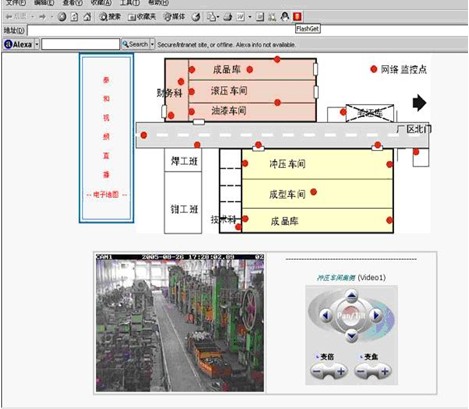Image resolution: width=469 pixels, height=409 pixels.
Task: Tilt camera up with the up arrow
Action: coord(351,296)
